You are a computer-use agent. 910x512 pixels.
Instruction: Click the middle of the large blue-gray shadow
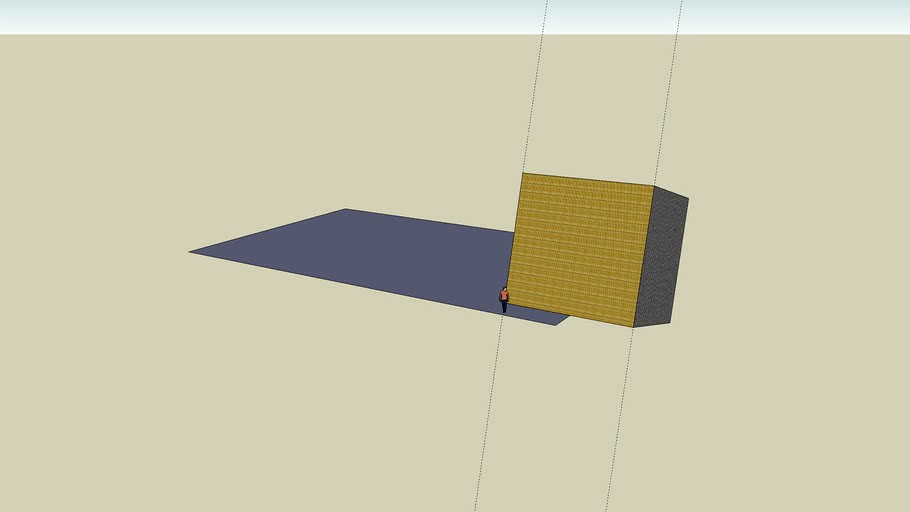click(371, 255)
